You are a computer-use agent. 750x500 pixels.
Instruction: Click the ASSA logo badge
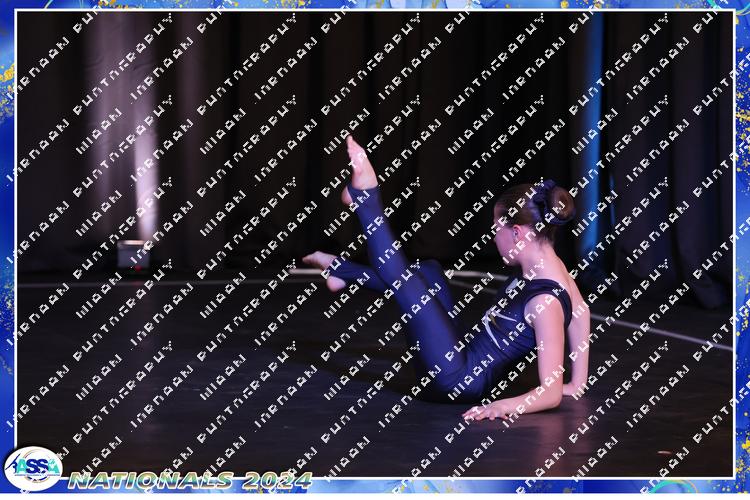pos(33,469)
